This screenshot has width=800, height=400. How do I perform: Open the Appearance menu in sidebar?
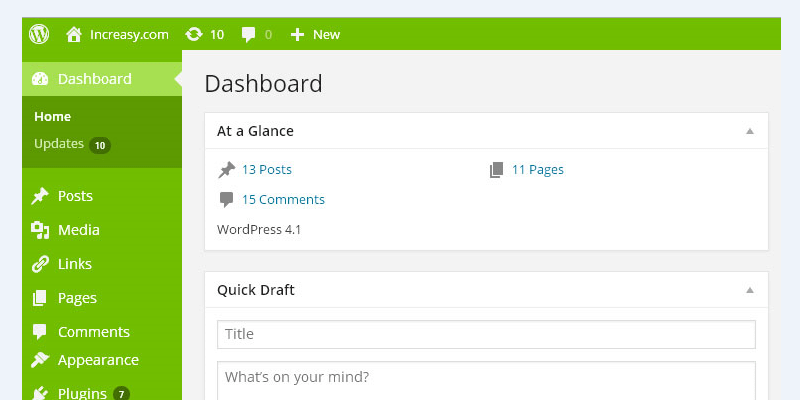click(97, 360)
